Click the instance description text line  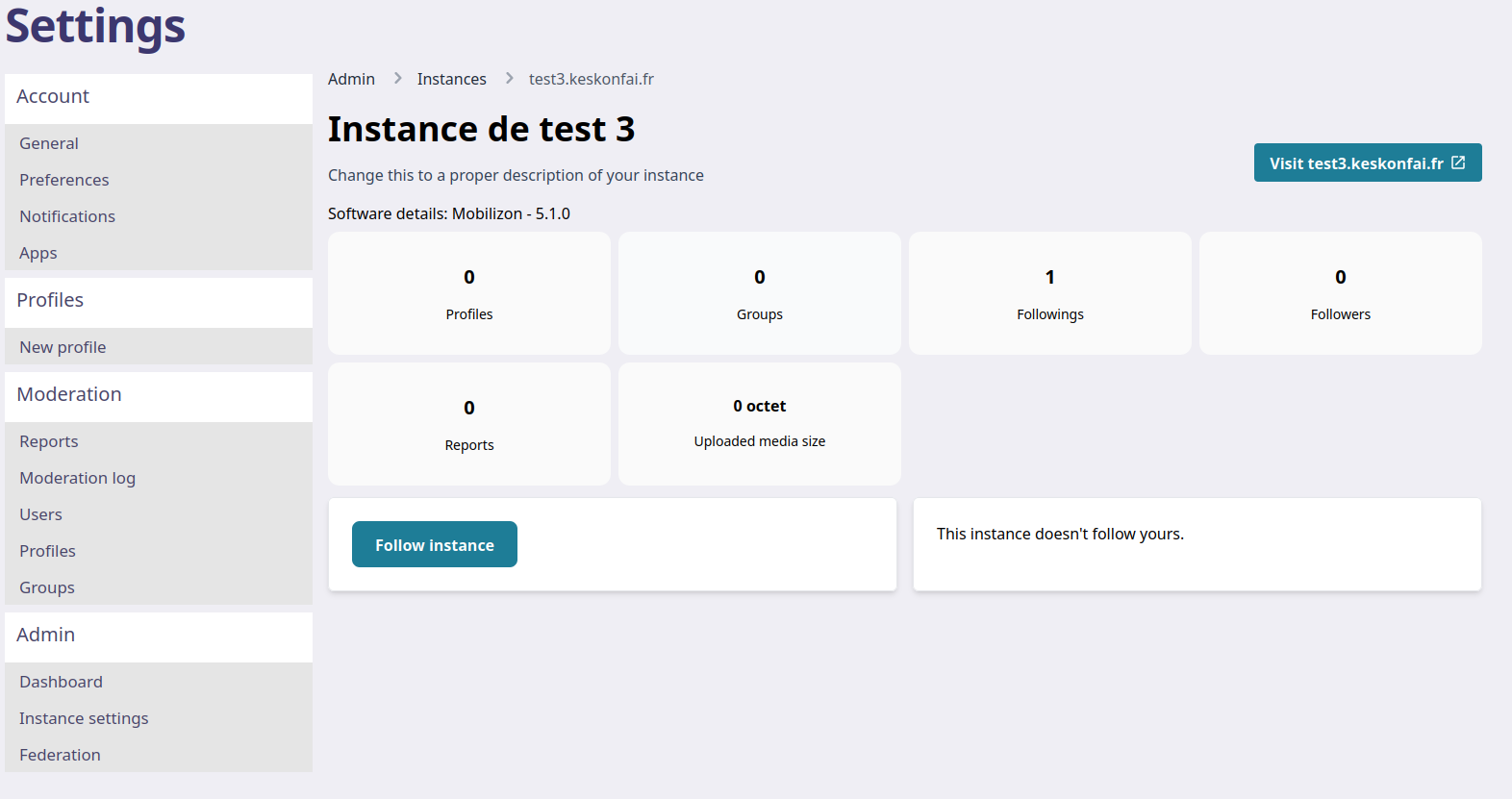[x=516, y=175]
